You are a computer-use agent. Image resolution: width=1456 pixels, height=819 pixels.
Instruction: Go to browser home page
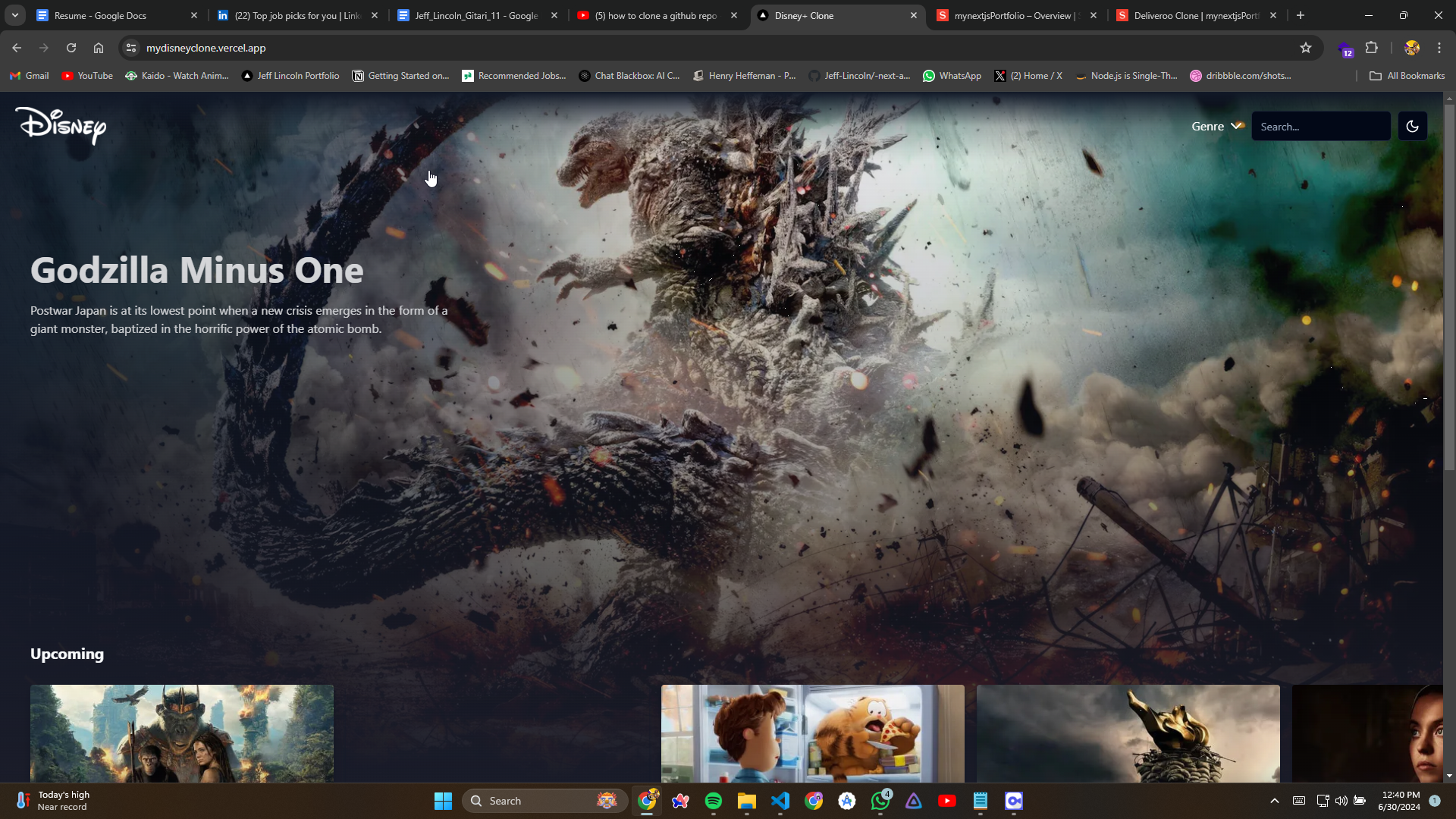[x=99, y=48]
